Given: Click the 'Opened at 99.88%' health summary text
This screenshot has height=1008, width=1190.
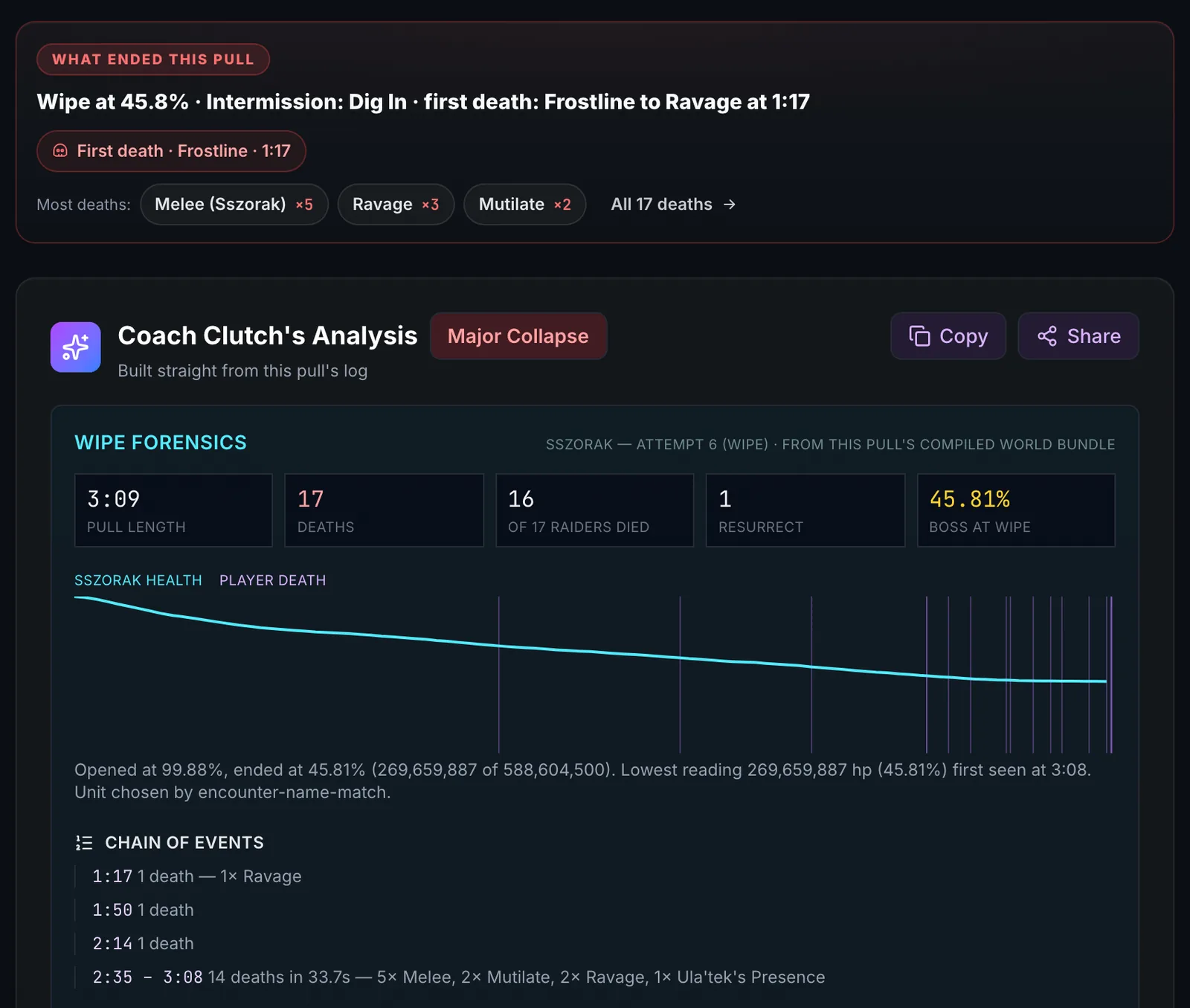Looking at the screenshot, I should 582,781.
